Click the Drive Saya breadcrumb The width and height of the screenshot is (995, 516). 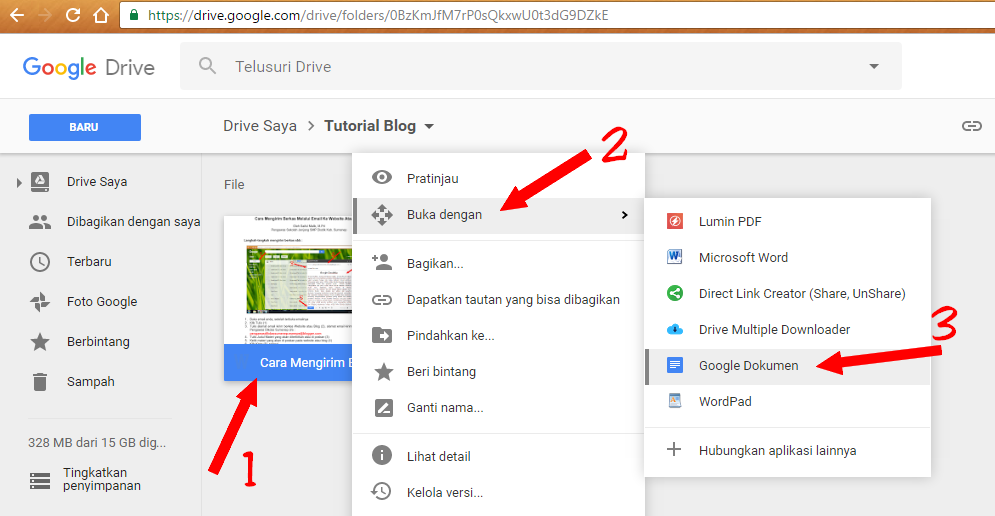pos(260,126)
